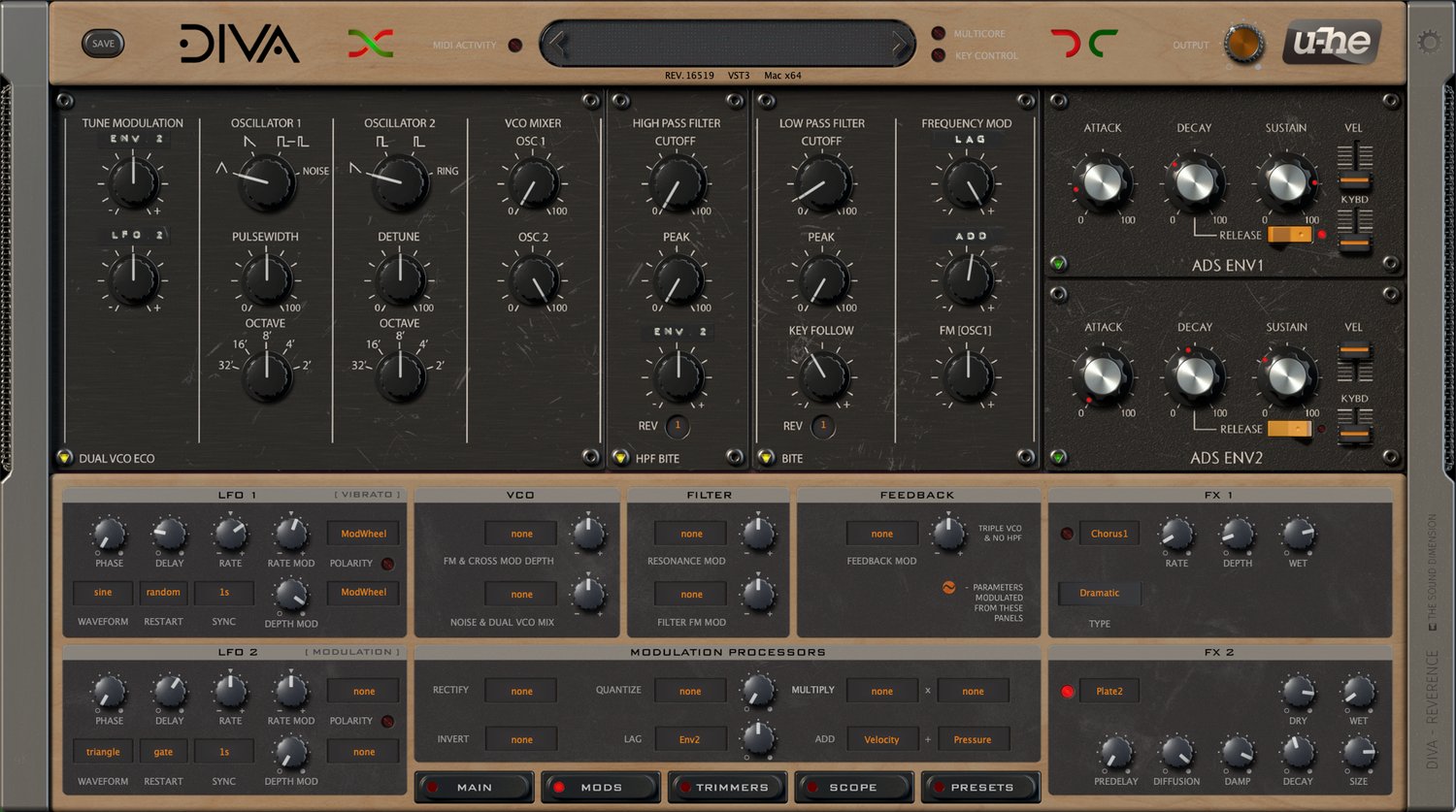Toggle the FX 1 power LED
1456x812 pixels.
[x=1068, y=534]
